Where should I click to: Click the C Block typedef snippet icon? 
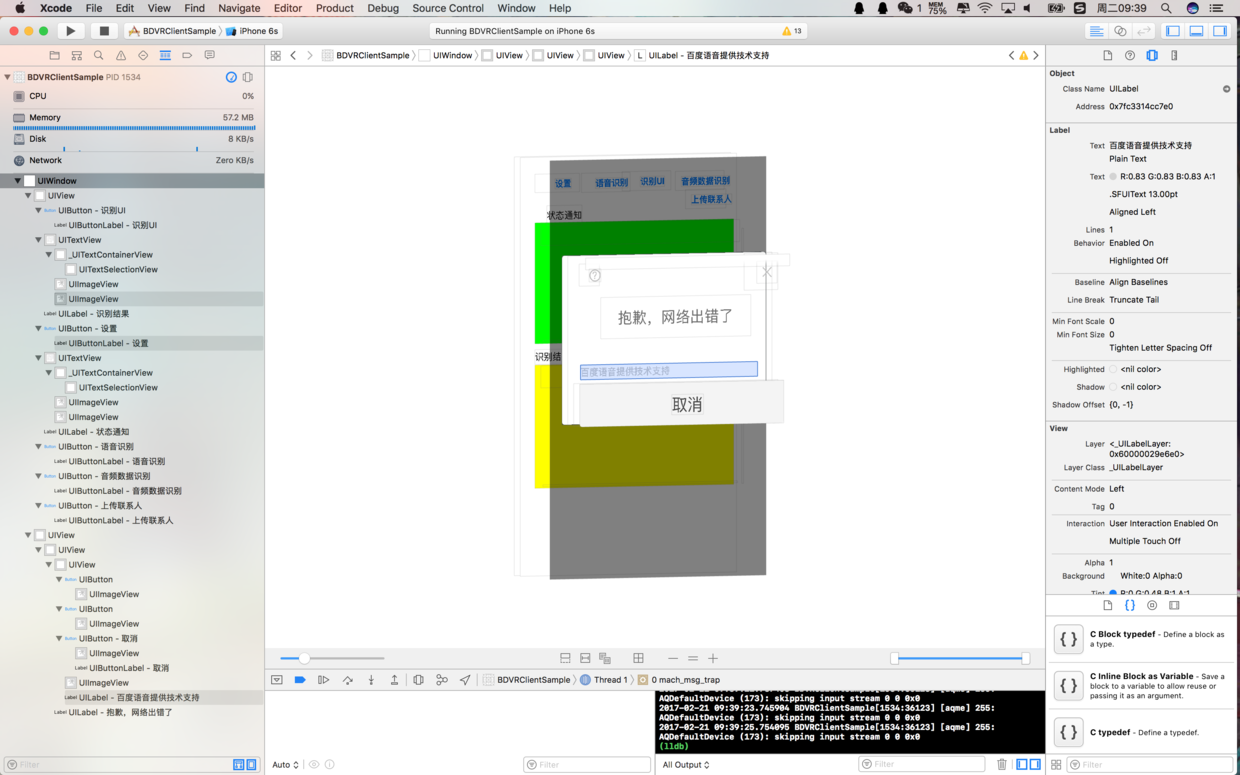click(x=1068, y=639)
